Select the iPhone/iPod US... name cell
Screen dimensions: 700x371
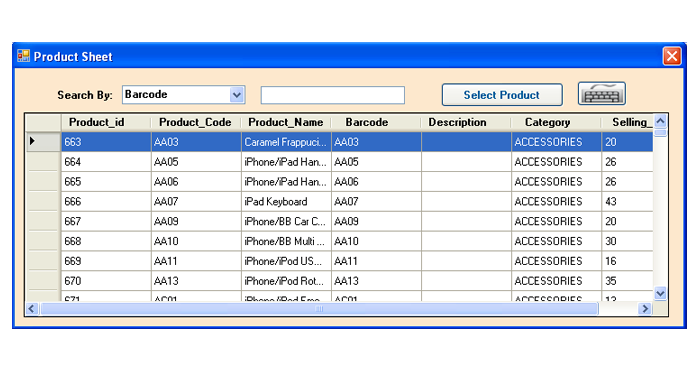click(286, 261)
